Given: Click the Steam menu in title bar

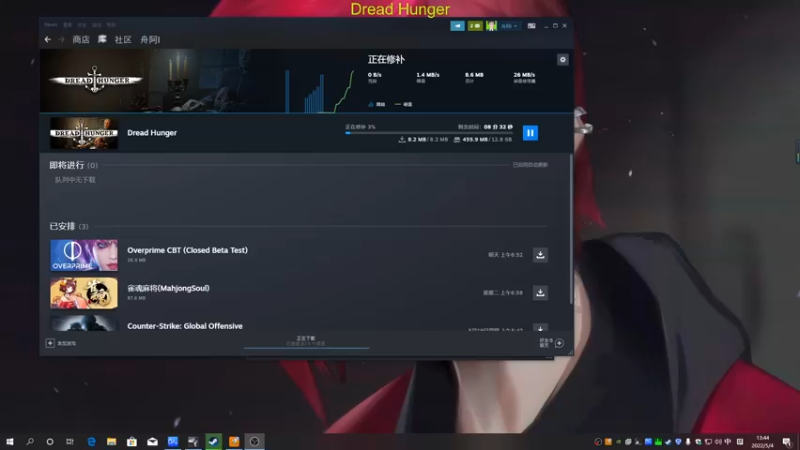Looking at the screenshot, I should point(51,24).
